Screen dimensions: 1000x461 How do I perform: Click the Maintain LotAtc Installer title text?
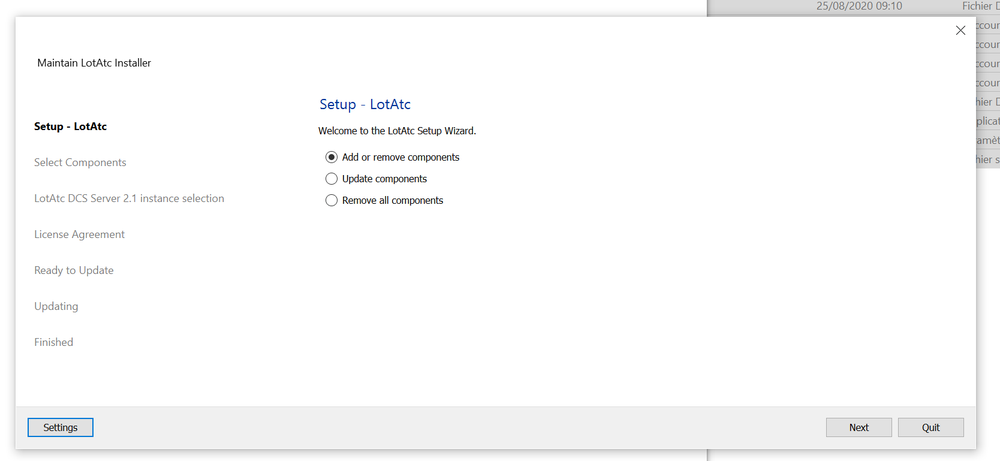pyautogui.click(x=94, y=63)
